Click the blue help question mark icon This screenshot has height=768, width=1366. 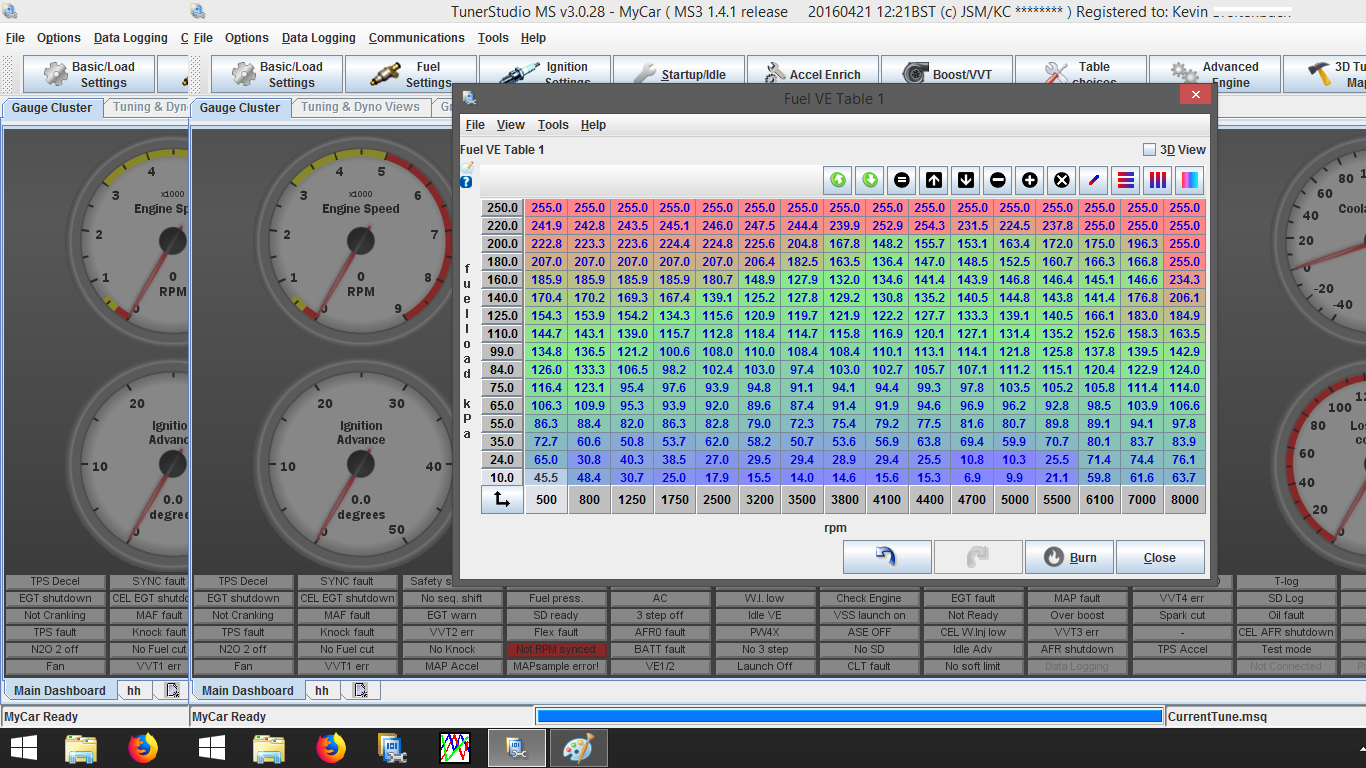465,180
